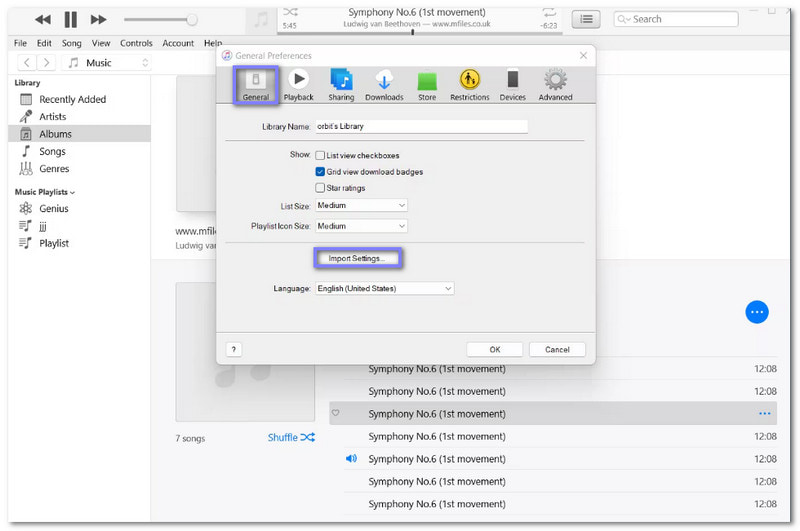The image size is (800, 531).
Task: Click the Search input field
Action: [676, 19]
